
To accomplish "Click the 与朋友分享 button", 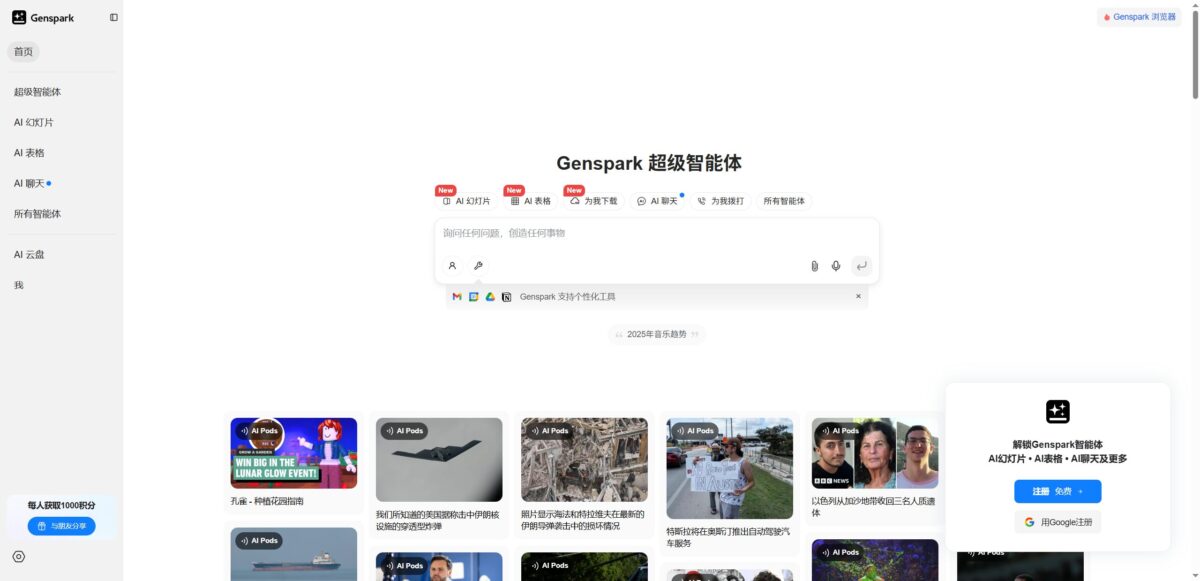I will [x=62, y=526].
